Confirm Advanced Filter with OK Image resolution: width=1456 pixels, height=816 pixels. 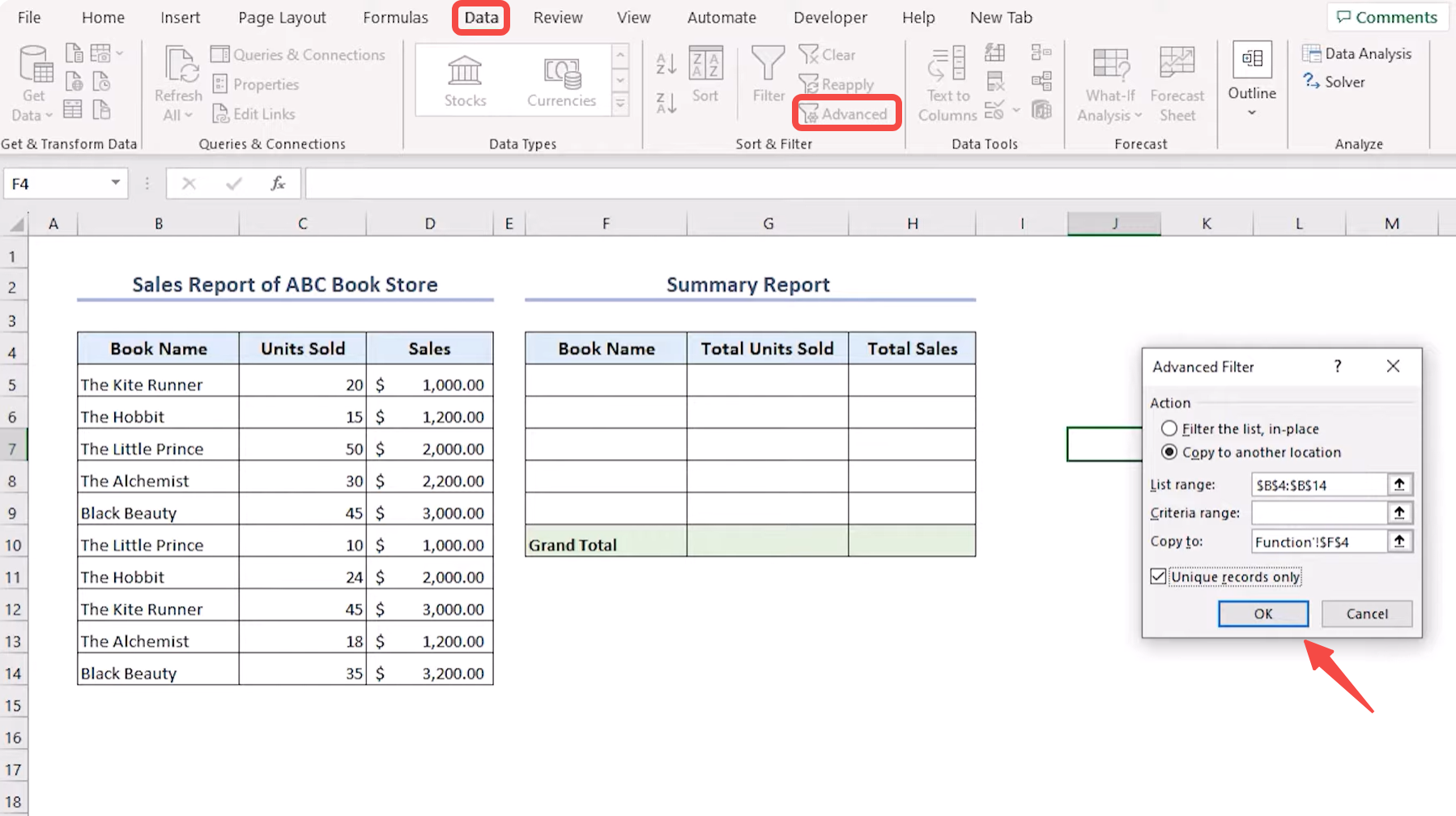[x=1263, y=614]
